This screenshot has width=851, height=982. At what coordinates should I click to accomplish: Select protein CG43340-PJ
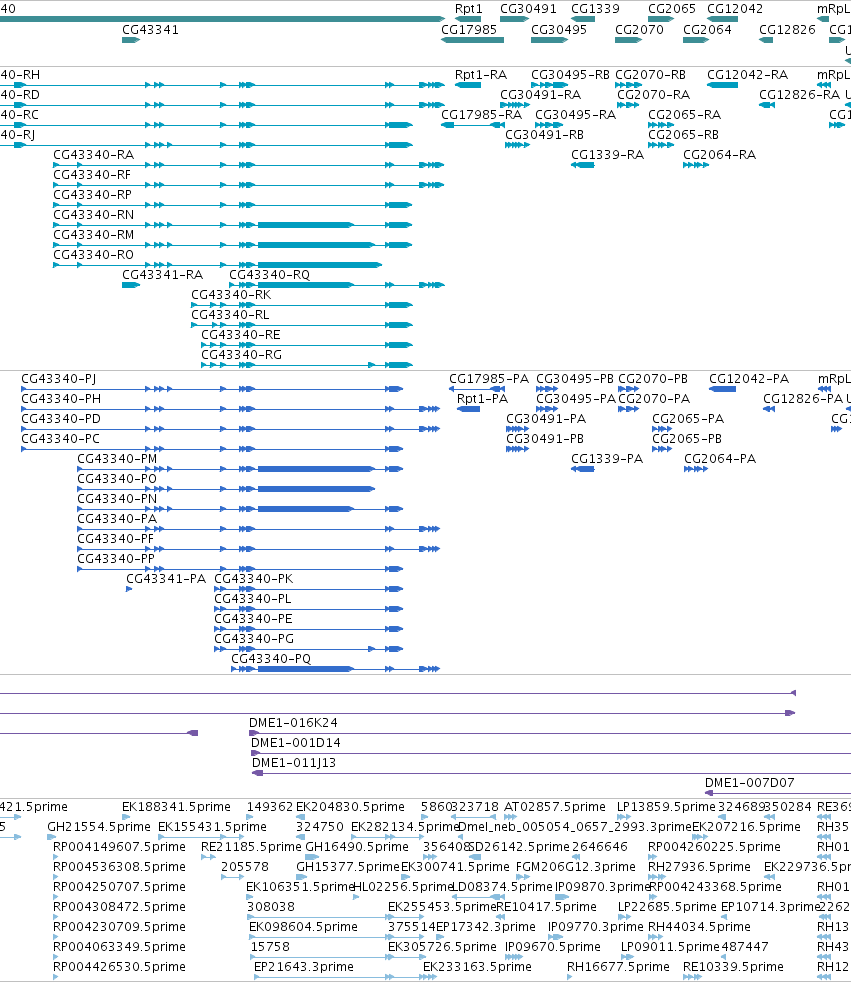point(58,379)
